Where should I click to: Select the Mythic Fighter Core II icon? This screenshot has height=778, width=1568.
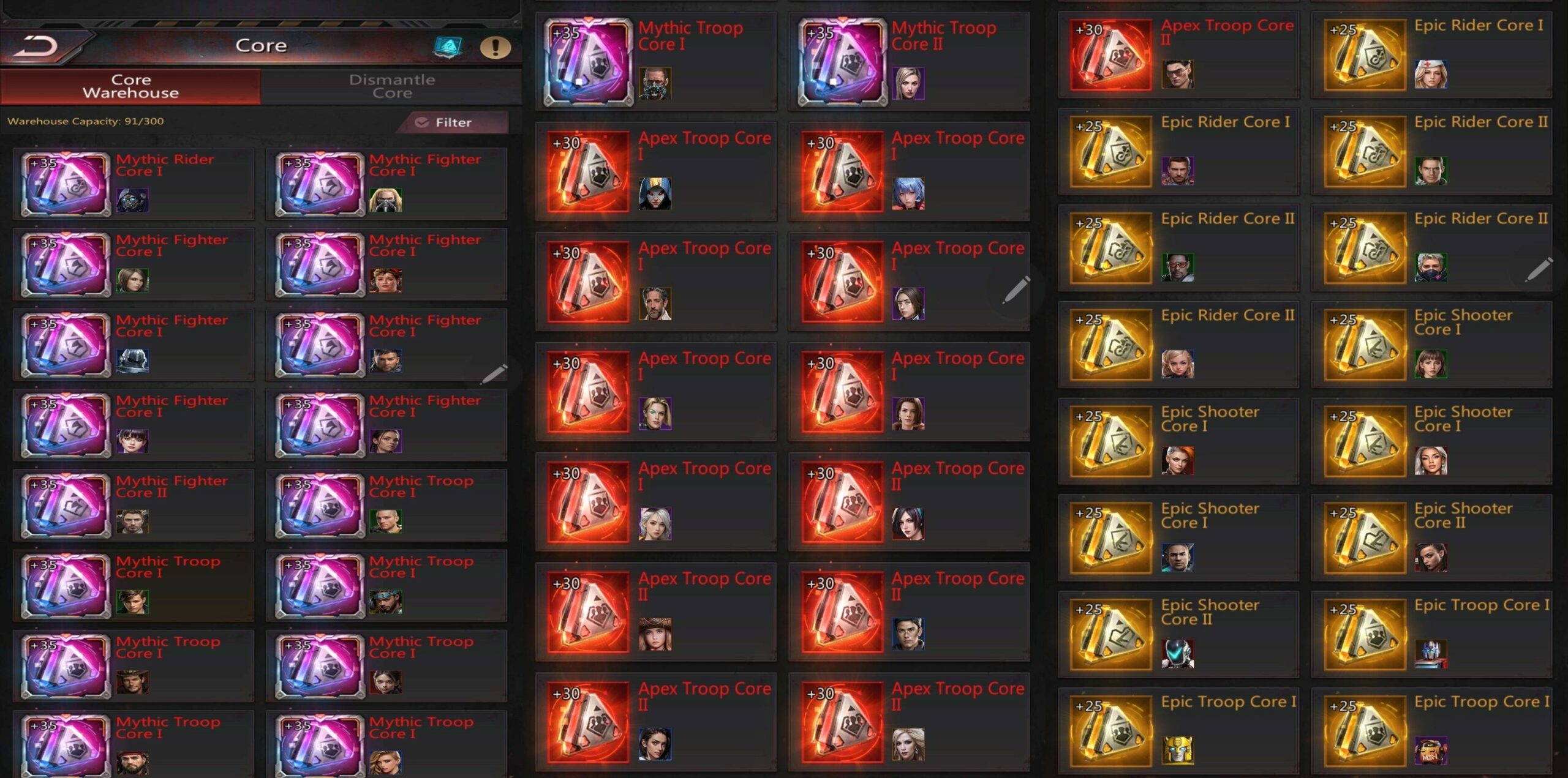[66, 506]
